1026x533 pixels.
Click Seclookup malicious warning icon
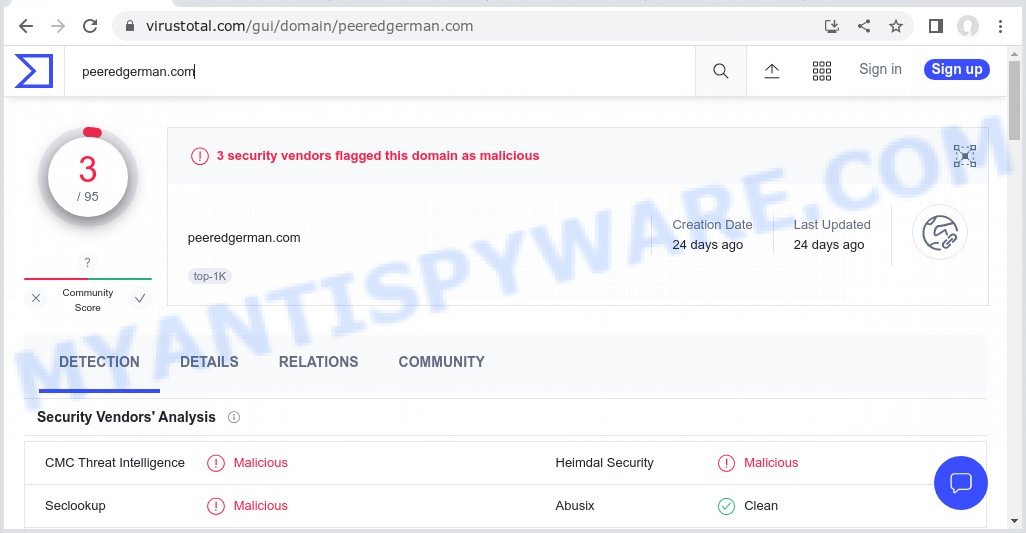point(216,506)
